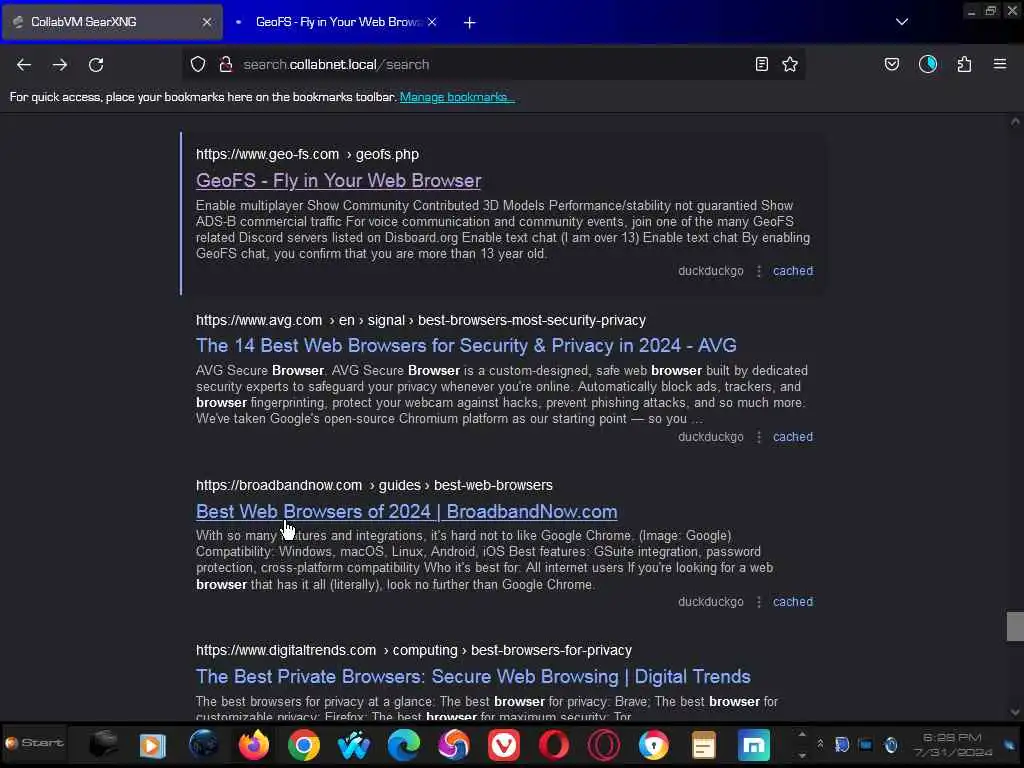Open Best Web Browsers of 2024 BroadbandNow result
The image size is (1024, 768).
tap(406, 511)
